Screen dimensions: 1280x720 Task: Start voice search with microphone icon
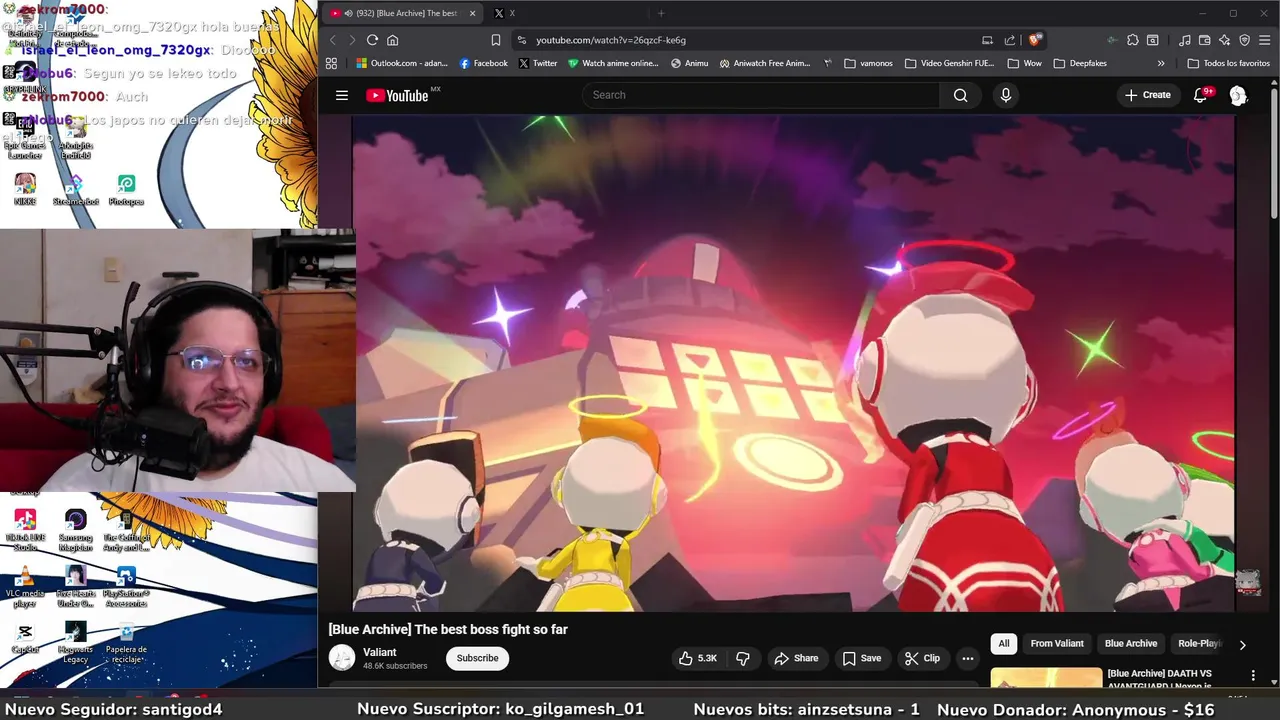coord(1006,95)
